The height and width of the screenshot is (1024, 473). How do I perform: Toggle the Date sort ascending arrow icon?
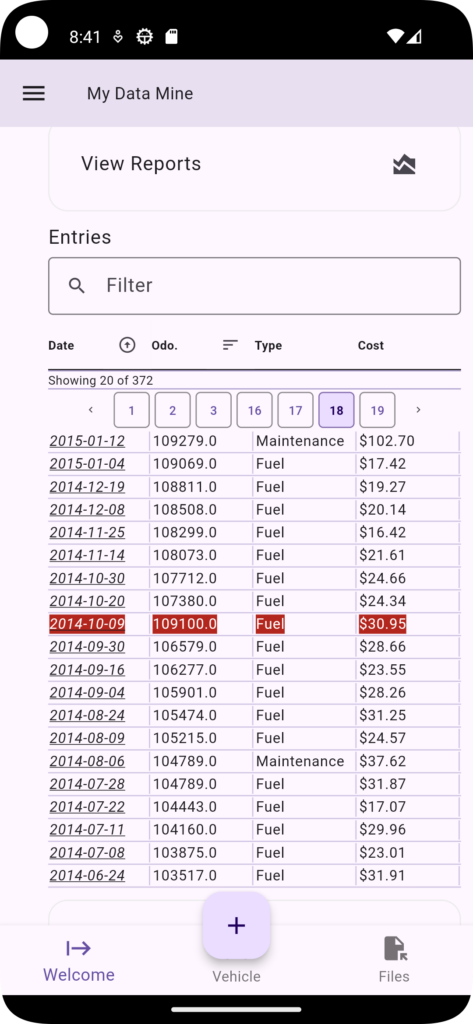pos(127,345)
